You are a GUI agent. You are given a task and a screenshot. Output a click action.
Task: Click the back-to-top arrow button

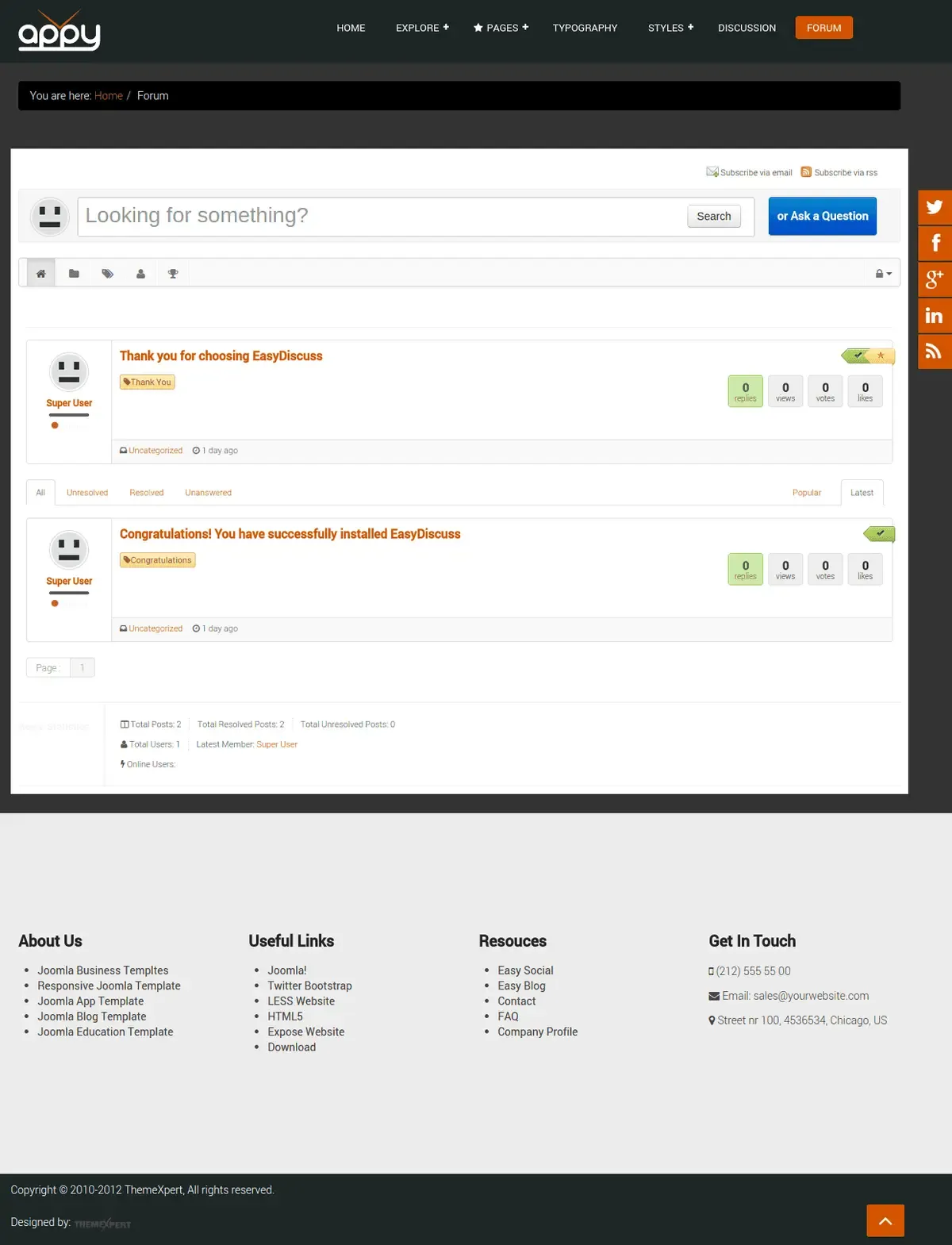885,1220
